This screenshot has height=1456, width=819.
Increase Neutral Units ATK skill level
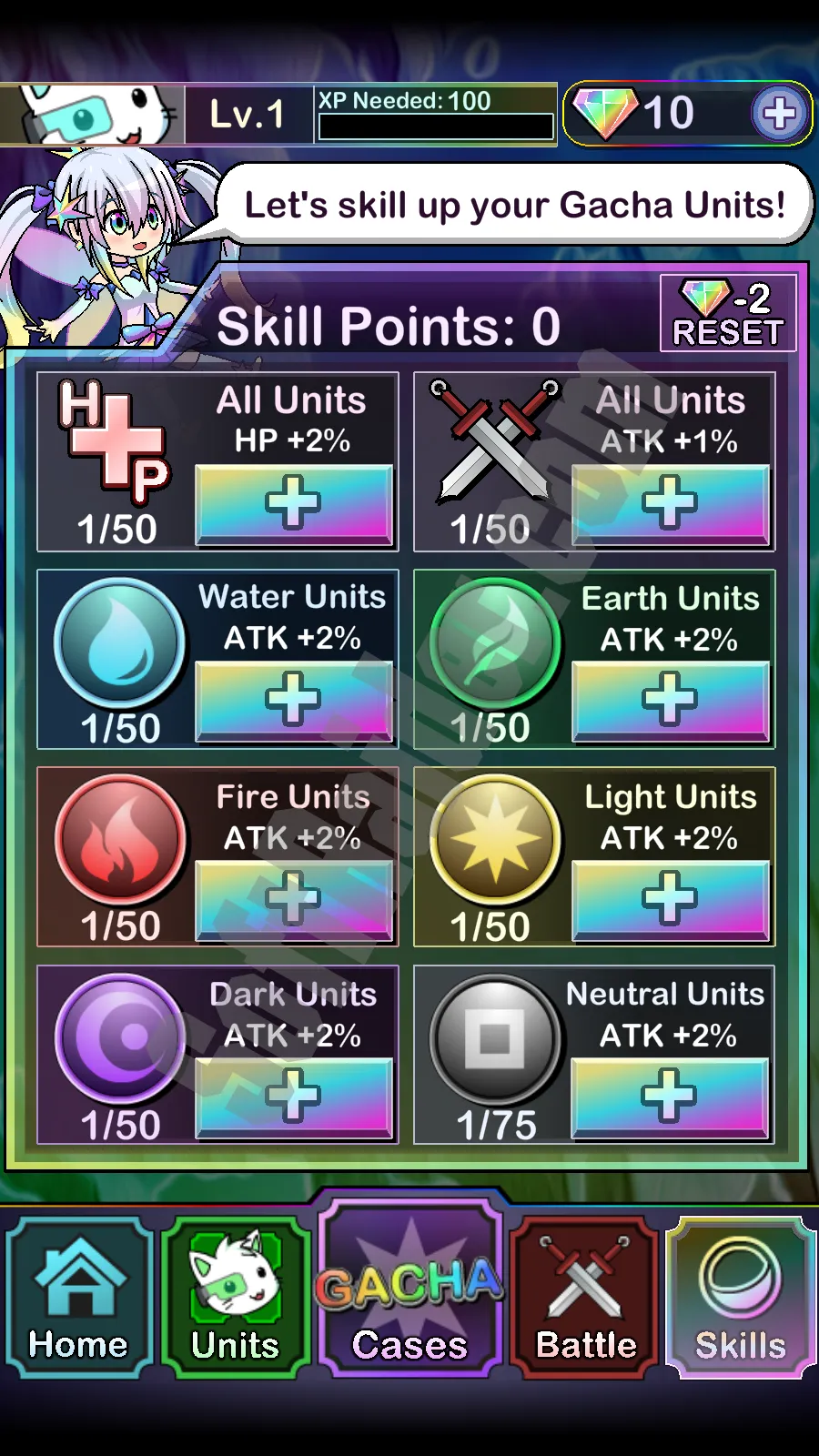(x=669, y=1098)
